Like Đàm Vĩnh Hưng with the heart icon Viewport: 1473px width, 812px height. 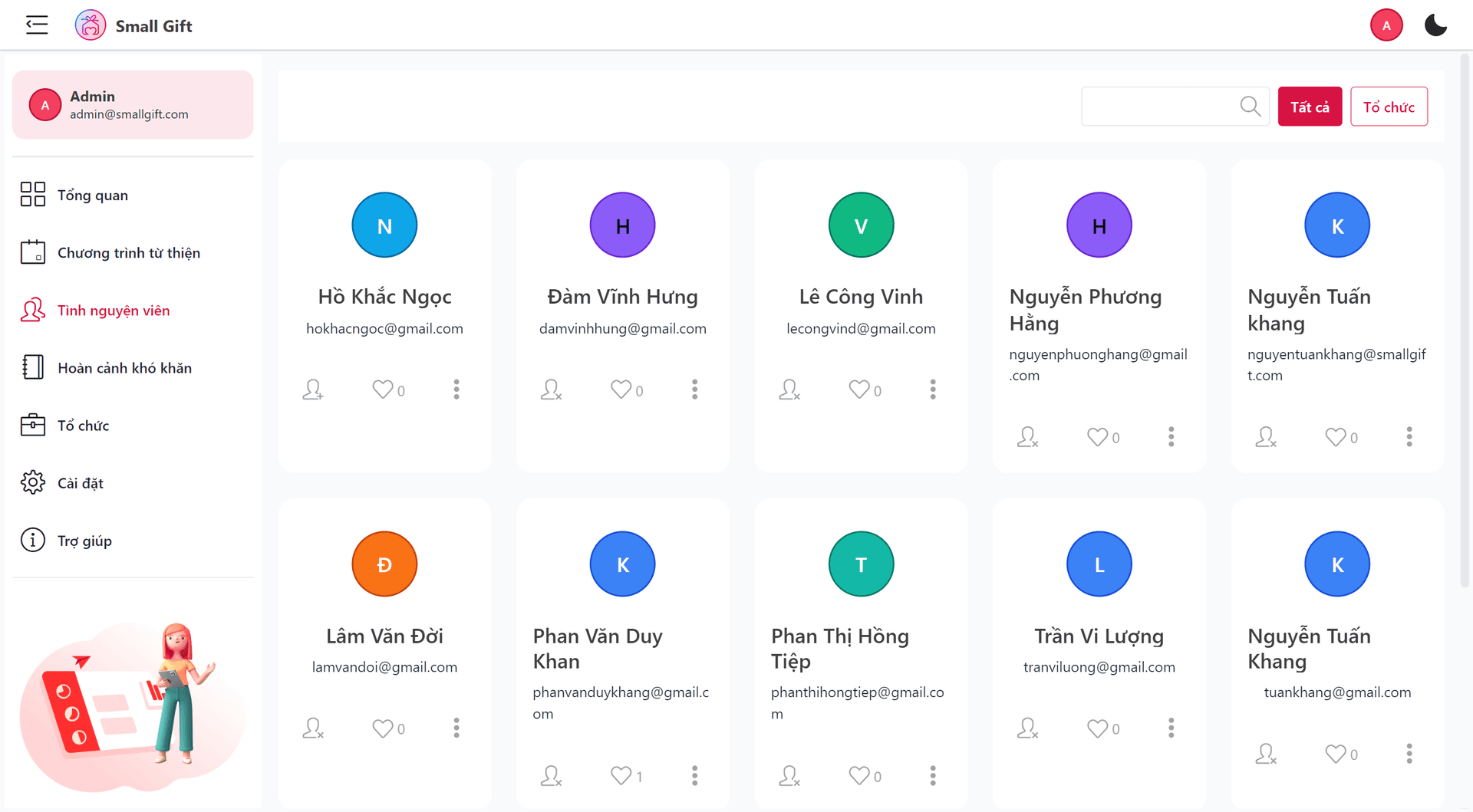pyautogui.click(x=621, y=390)
